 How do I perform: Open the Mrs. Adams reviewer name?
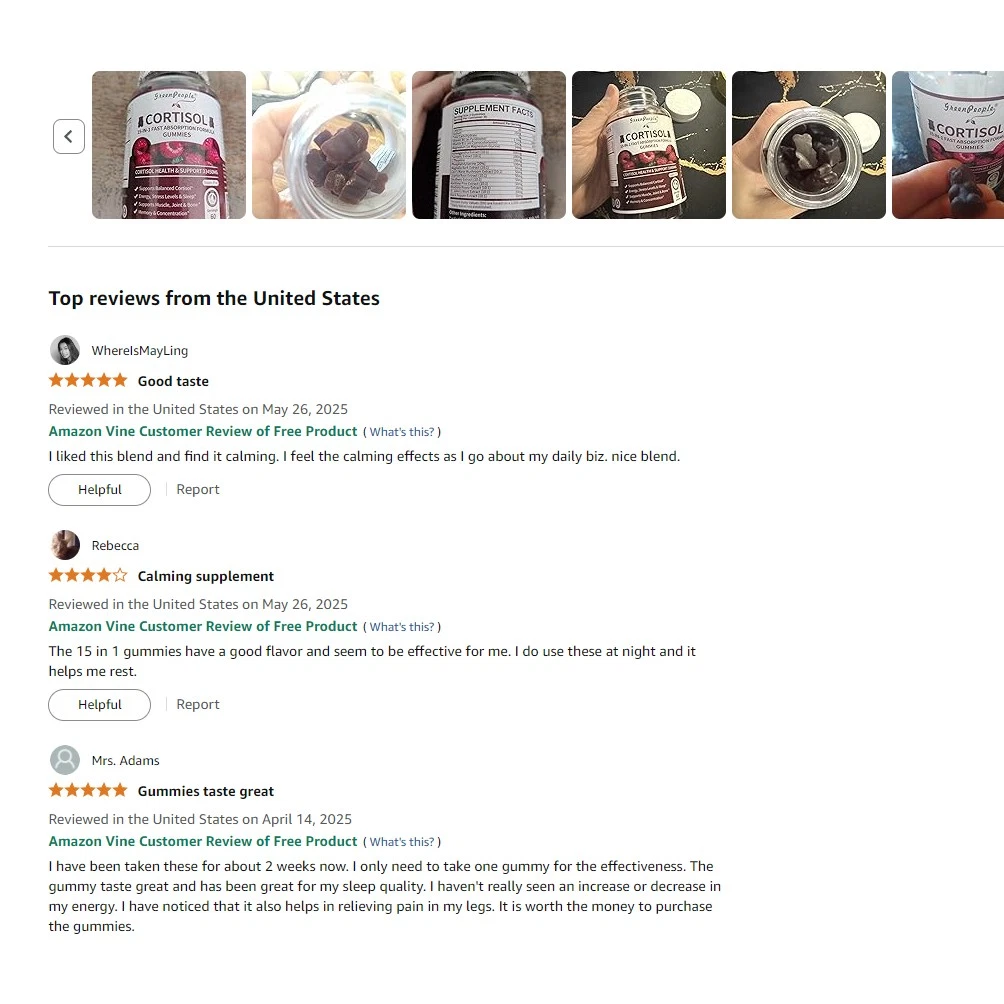coord(126,761)
